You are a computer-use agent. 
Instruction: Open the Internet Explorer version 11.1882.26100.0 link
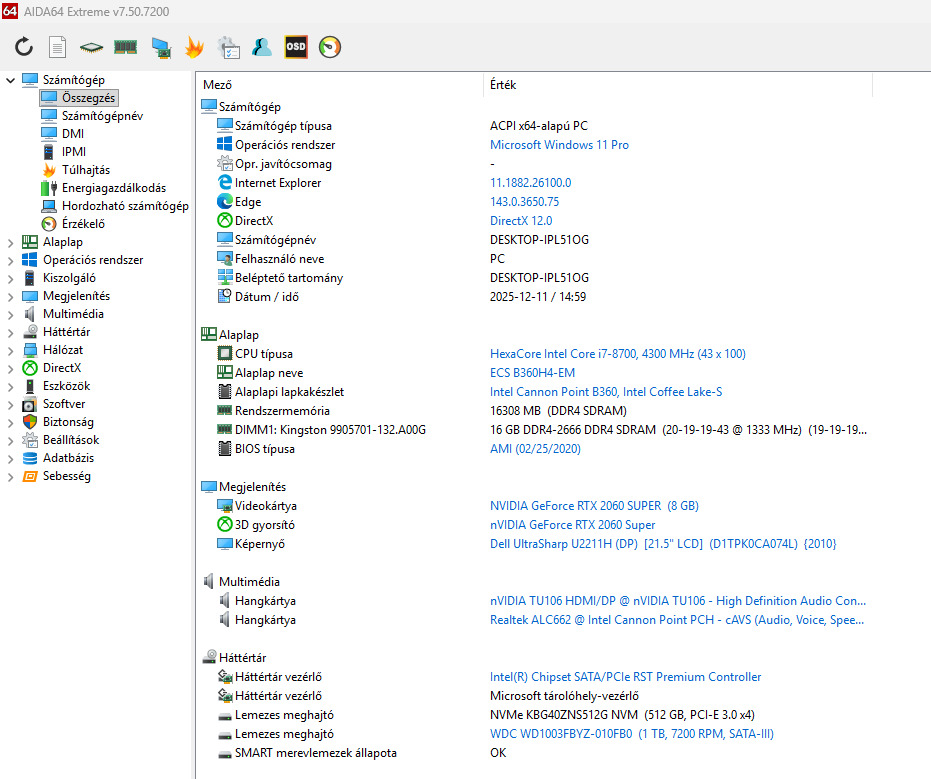click(530, 183)
